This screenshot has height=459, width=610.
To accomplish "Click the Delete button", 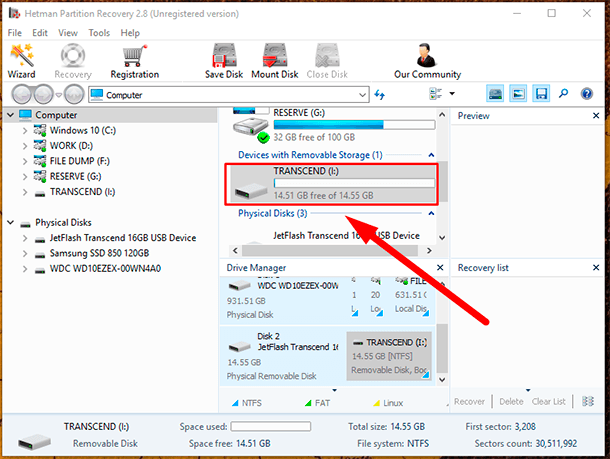I will coord(511,401).
